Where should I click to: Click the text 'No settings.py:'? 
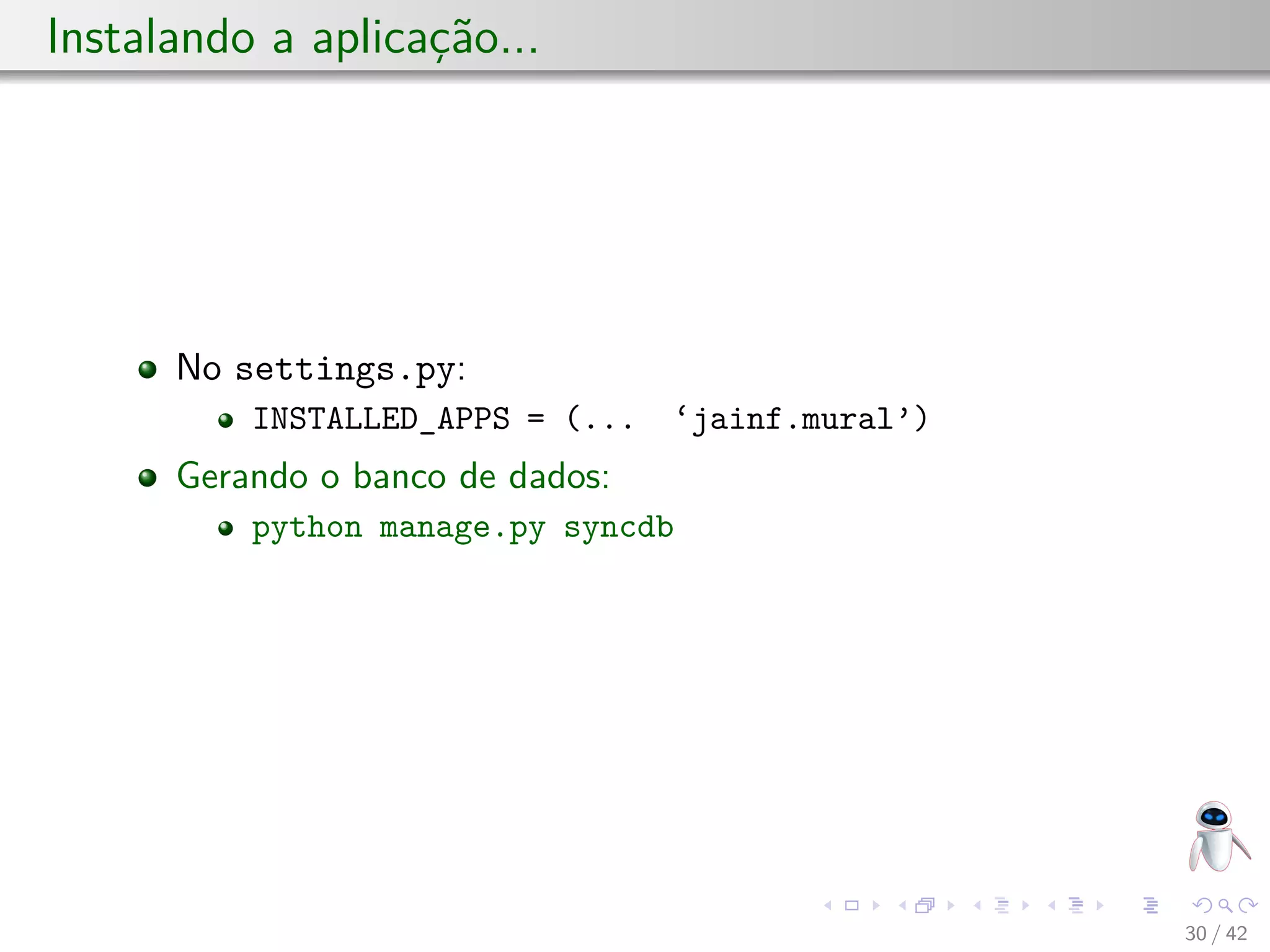coord(321,368)
